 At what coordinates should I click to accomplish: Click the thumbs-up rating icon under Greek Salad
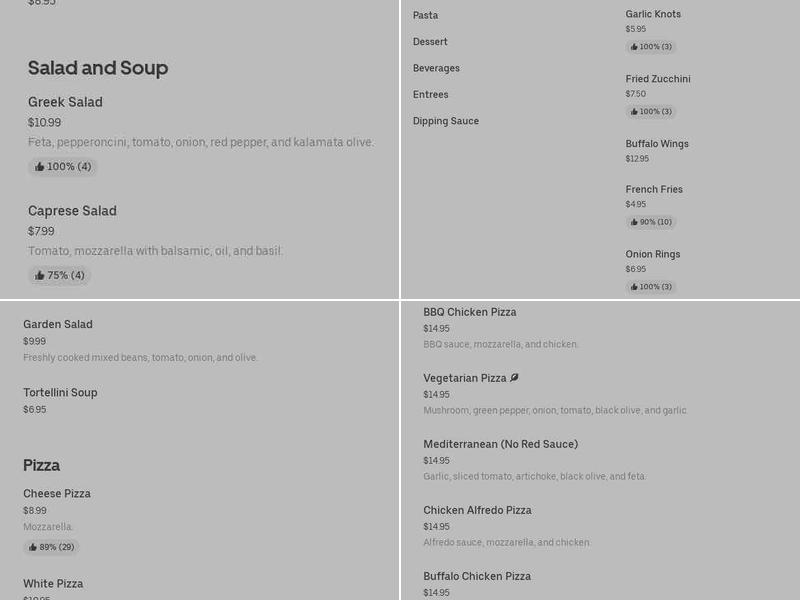click(x=40, y=167)
